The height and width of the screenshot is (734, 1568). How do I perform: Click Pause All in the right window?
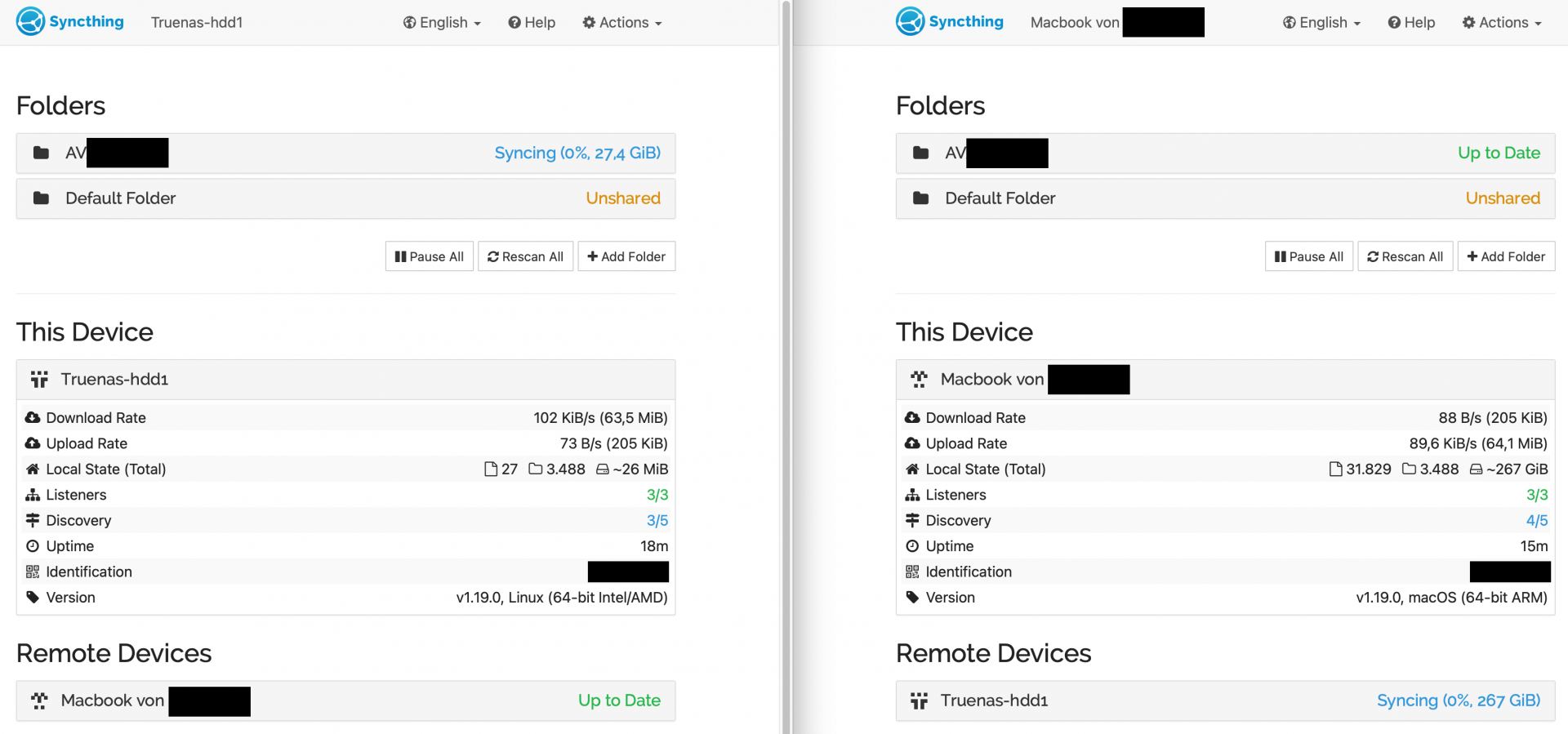[x=1309, y=256]
